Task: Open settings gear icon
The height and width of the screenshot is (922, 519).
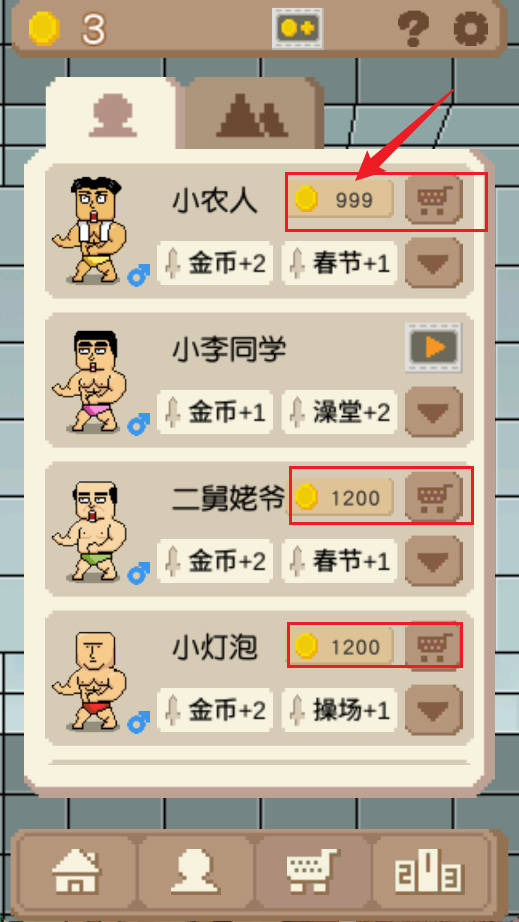Action: 471,28
